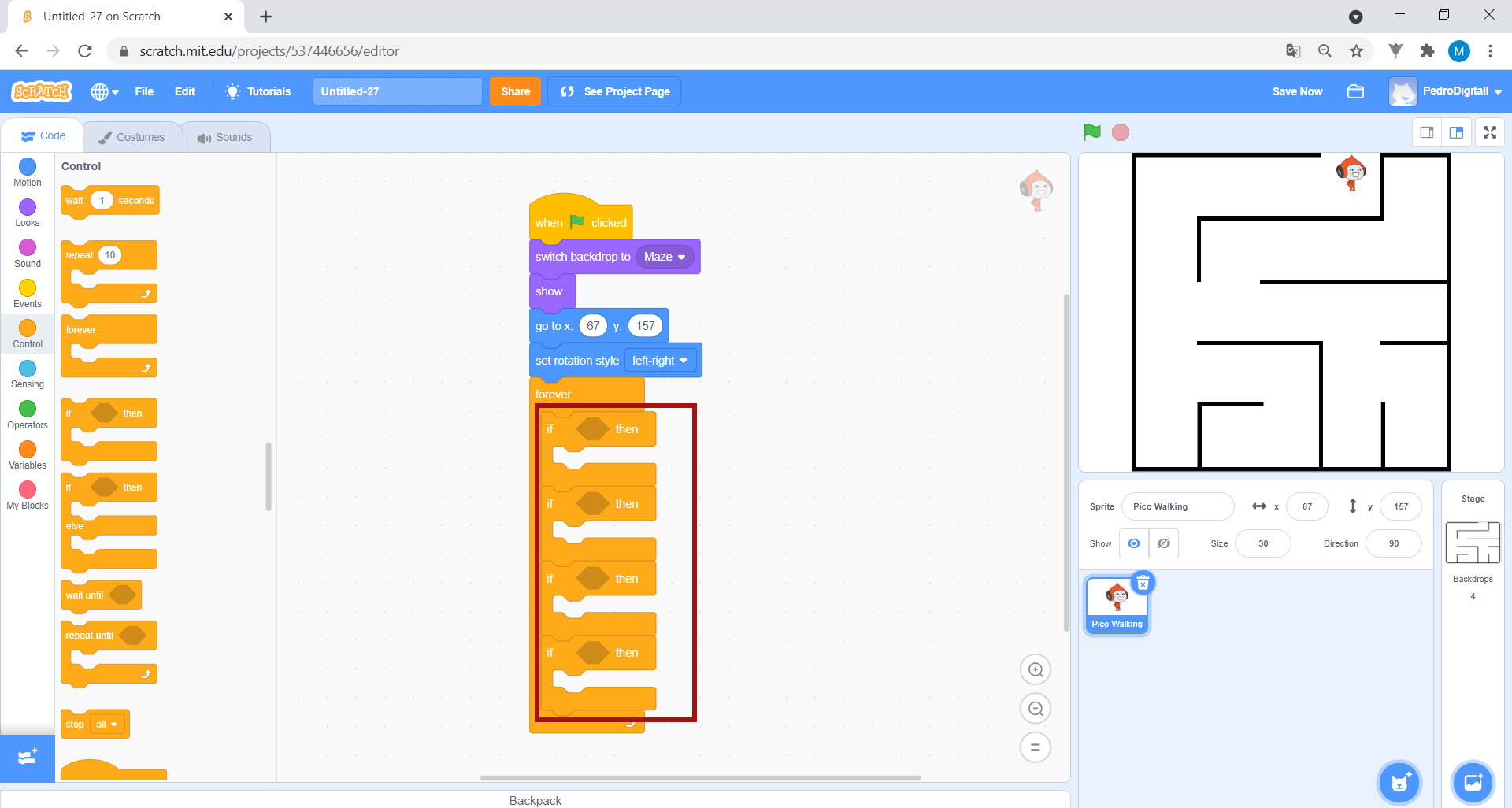Click Choose a Backdrop button
The height and width of the screenshot is (808, 1512).
tap(1473, 783)
